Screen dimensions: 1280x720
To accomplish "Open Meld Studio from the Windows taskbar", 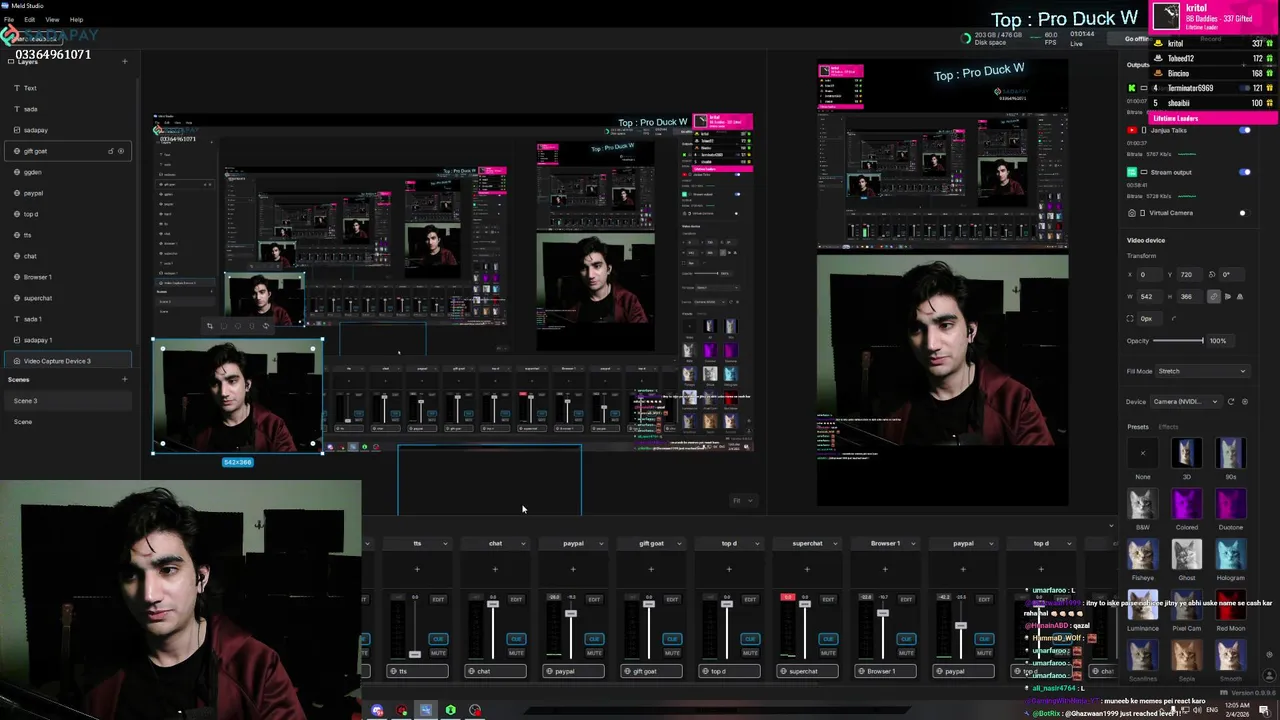I will 426,710.
